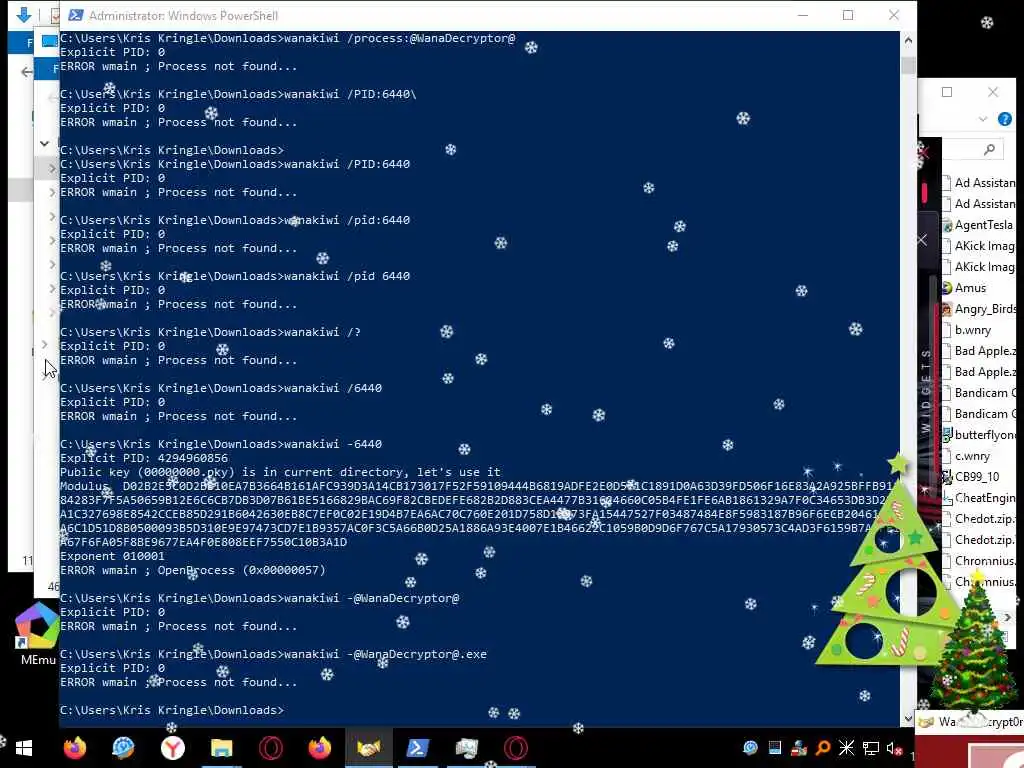The height and width of the screenshot is (768, 1024).
Task: Click the PowerShell window title text
Action: [184, 15]
